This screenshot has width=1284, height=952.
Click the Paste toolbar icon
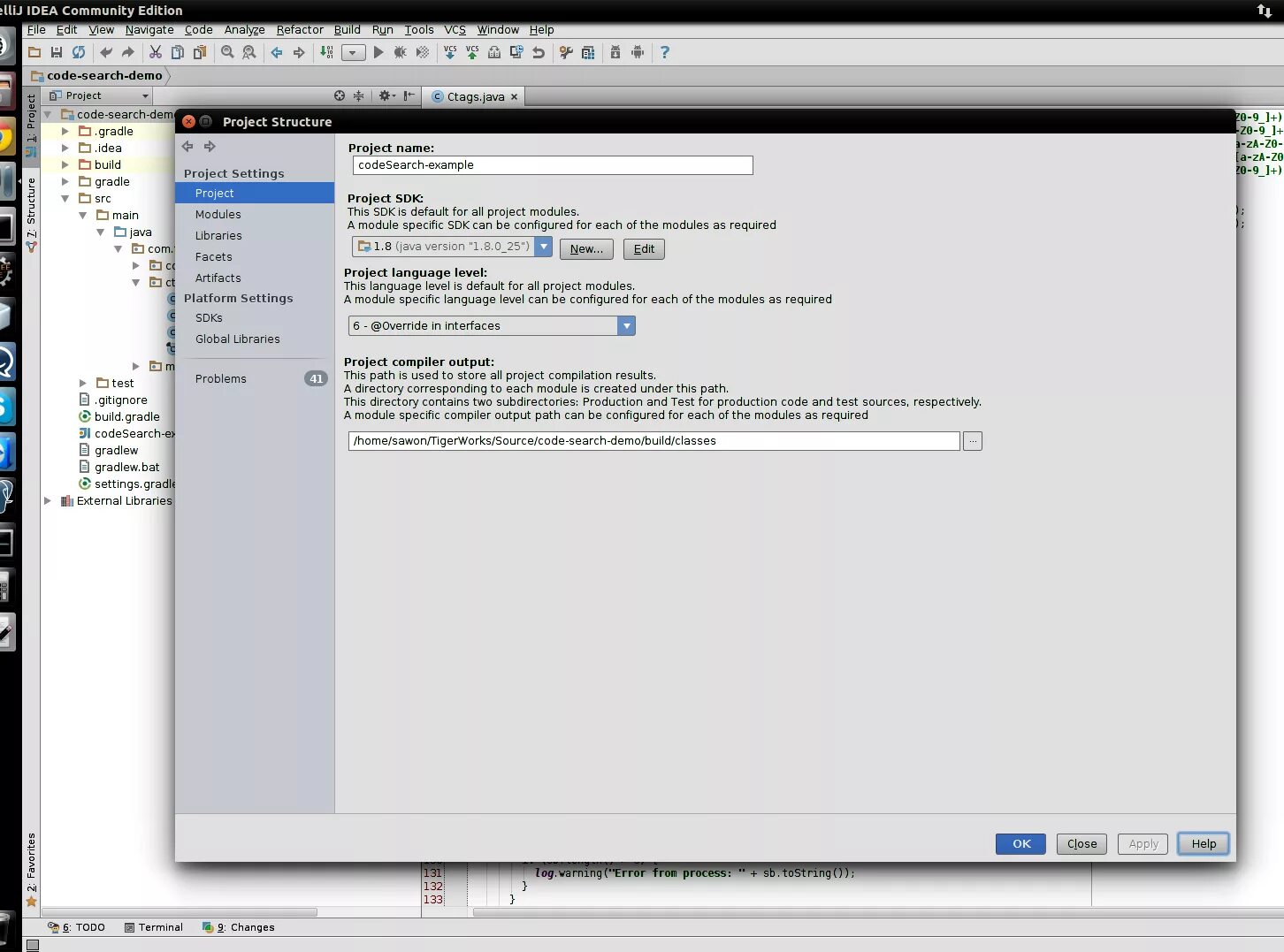coord(200,52)
